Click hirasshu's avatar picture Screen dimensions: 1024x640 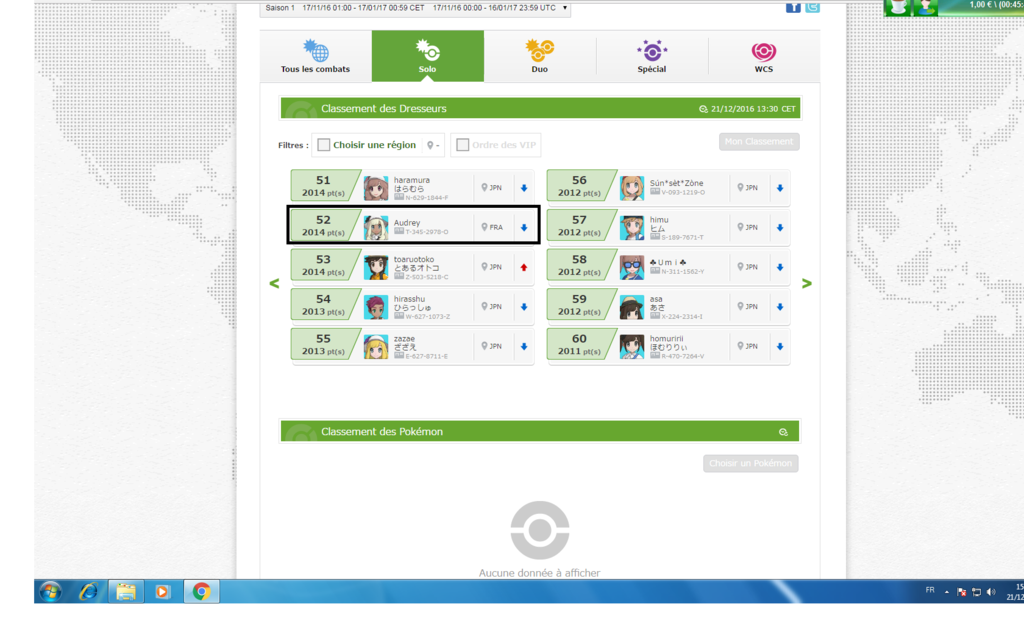376,307
